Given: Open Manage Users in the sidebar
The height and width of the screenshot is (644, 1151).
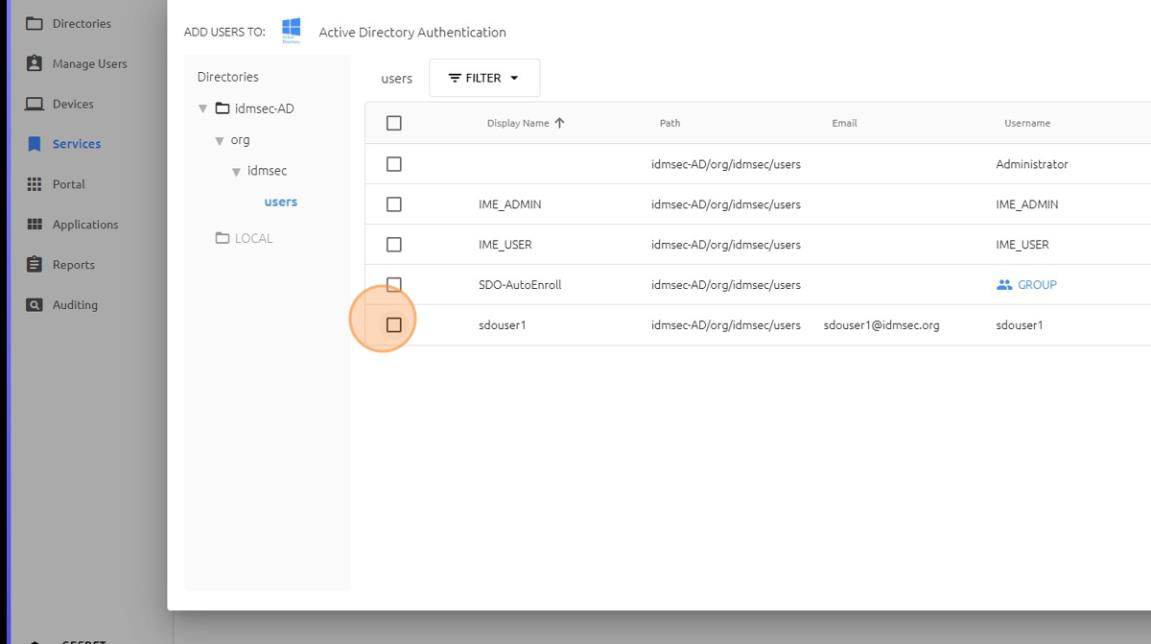Looking at the screenshot, I should pyautogui.click(x=90, y=64).
